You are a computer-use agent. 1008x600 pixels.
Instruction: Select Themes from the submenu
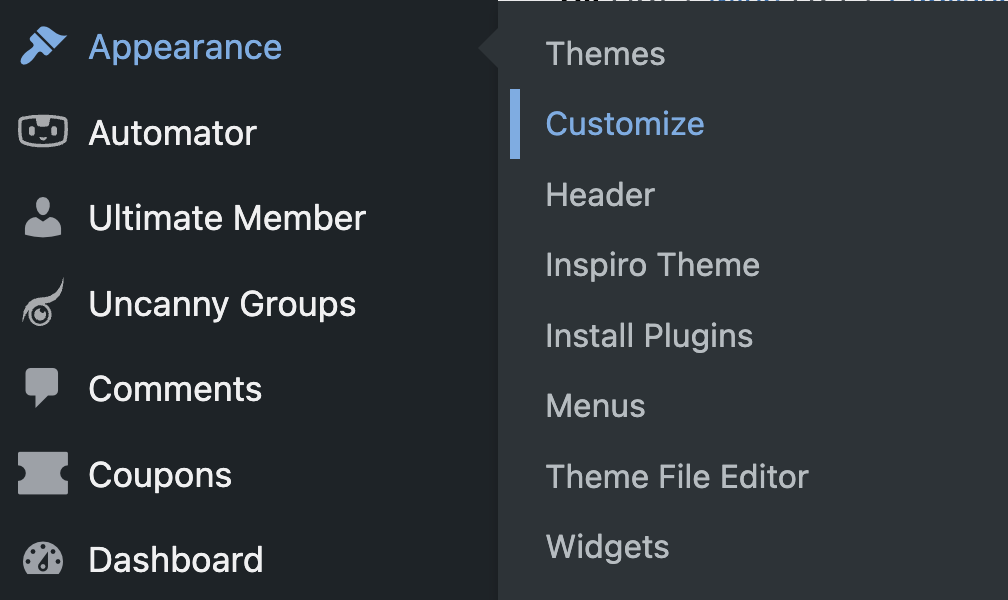pyautogui.click(x=605, y=53)
